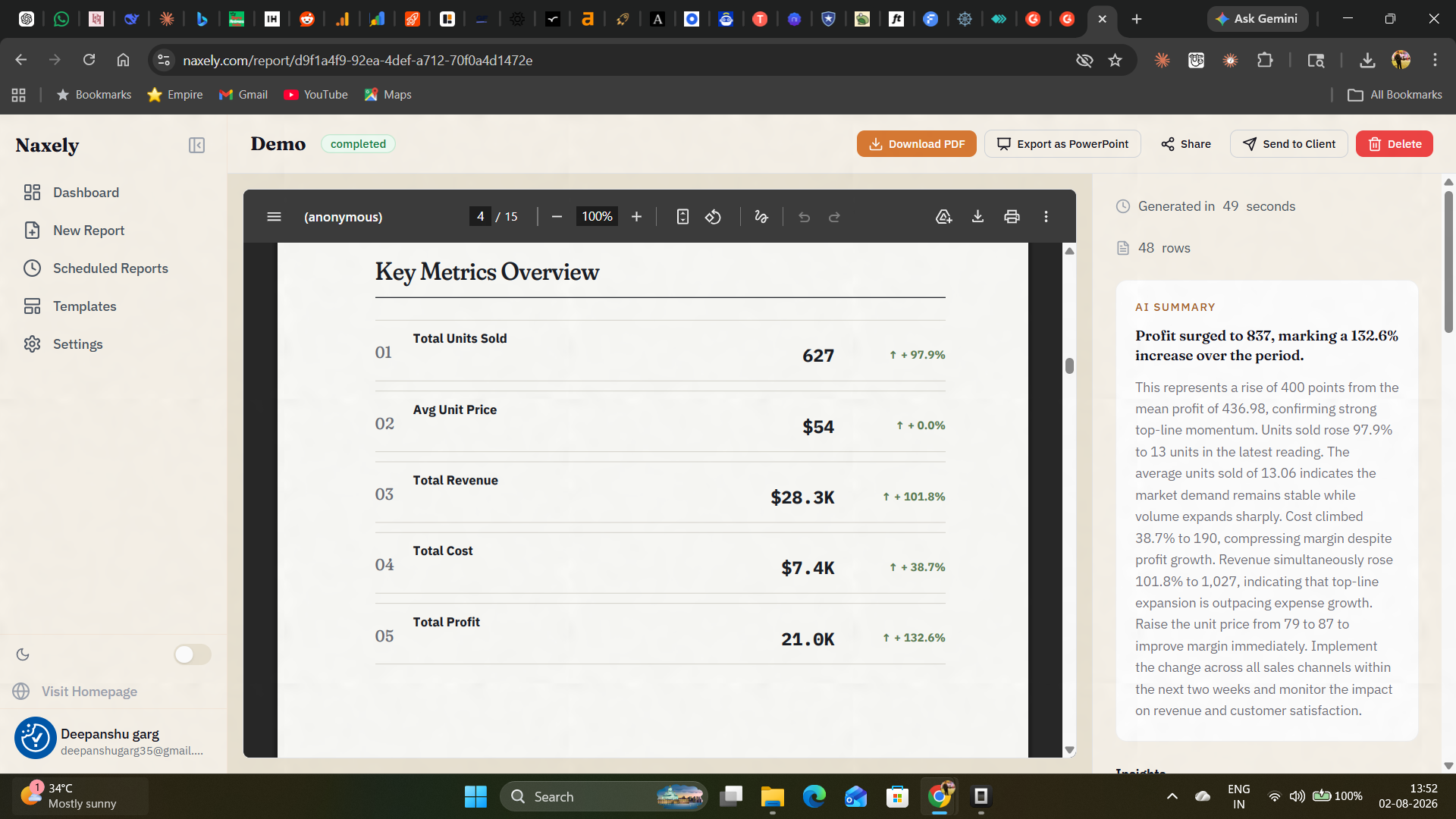Image resolution: width=1456 pixels, height=819 pixels.
Task: Click the 100% zoom level field
Action: [x=597, y=217]
